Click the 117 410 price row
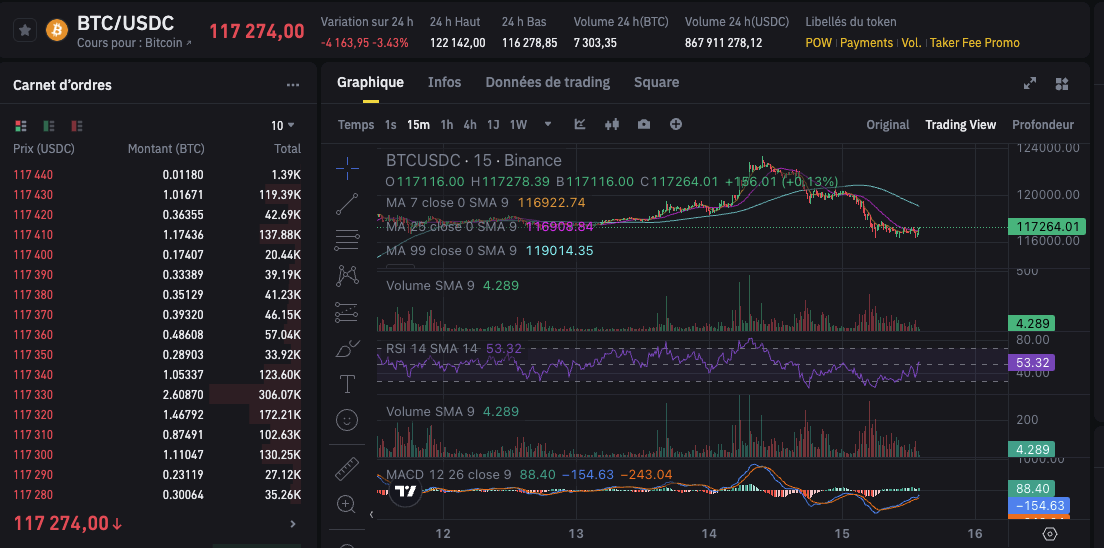The width and height of the screenshot is (1104, 548). 157,235
